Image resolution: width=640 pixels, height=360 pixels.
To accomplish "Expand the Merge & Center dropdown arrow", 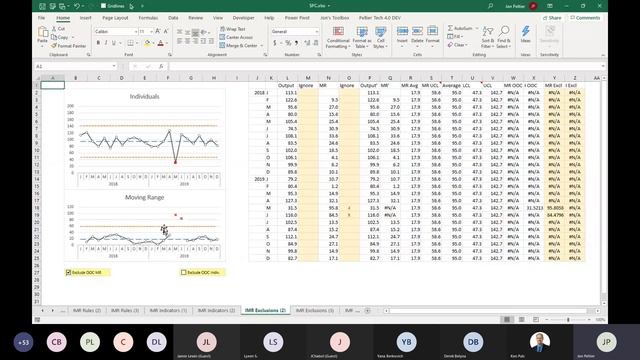I will coord(262,45).
